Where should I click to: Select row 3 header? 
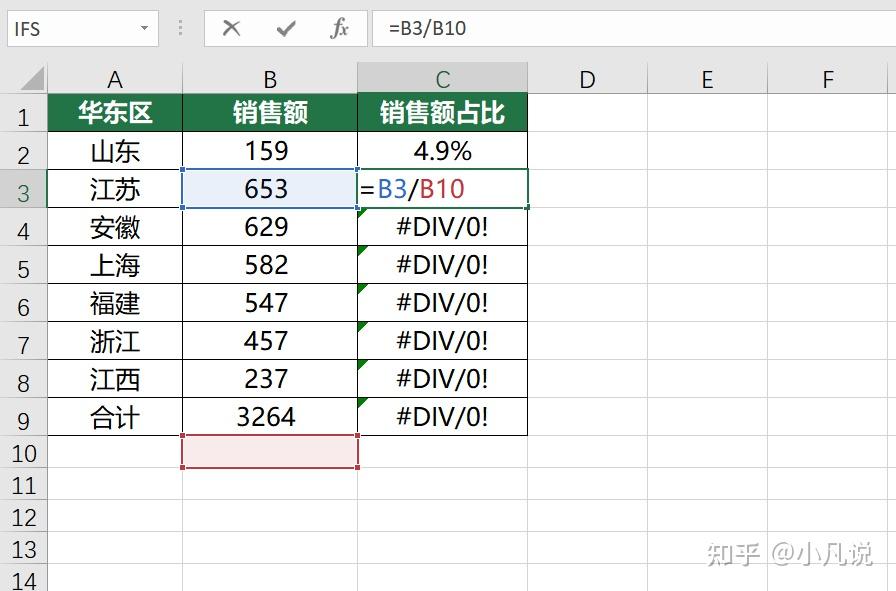click(23, 189)
